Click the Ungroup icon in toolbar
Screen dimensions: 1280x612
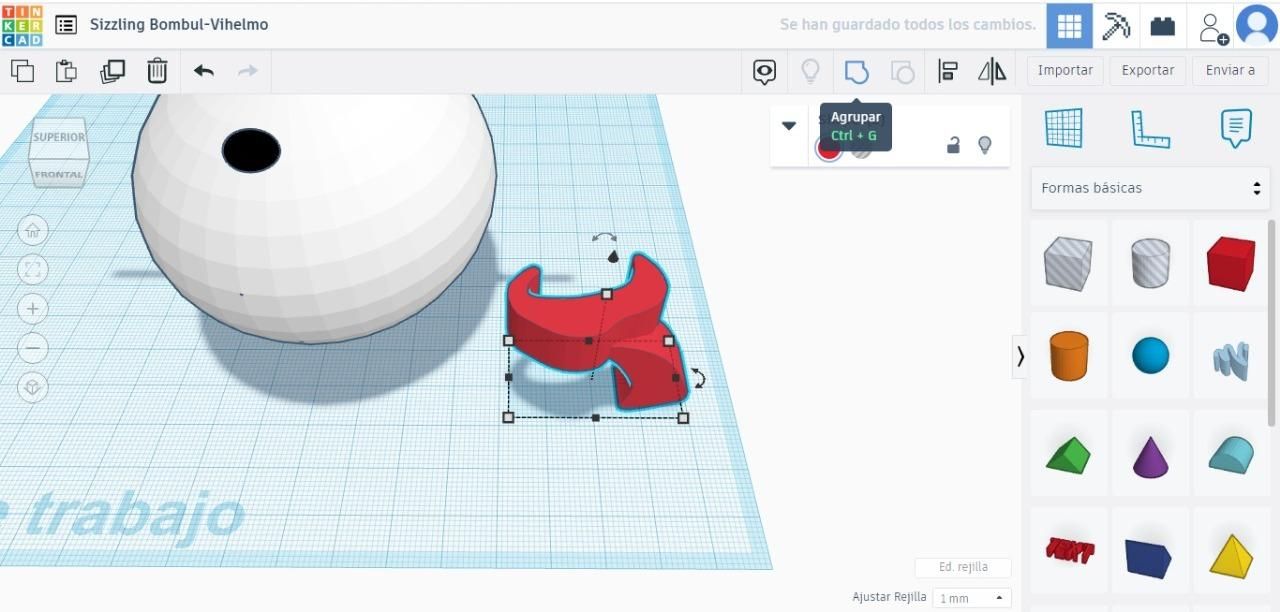(902, 71)
